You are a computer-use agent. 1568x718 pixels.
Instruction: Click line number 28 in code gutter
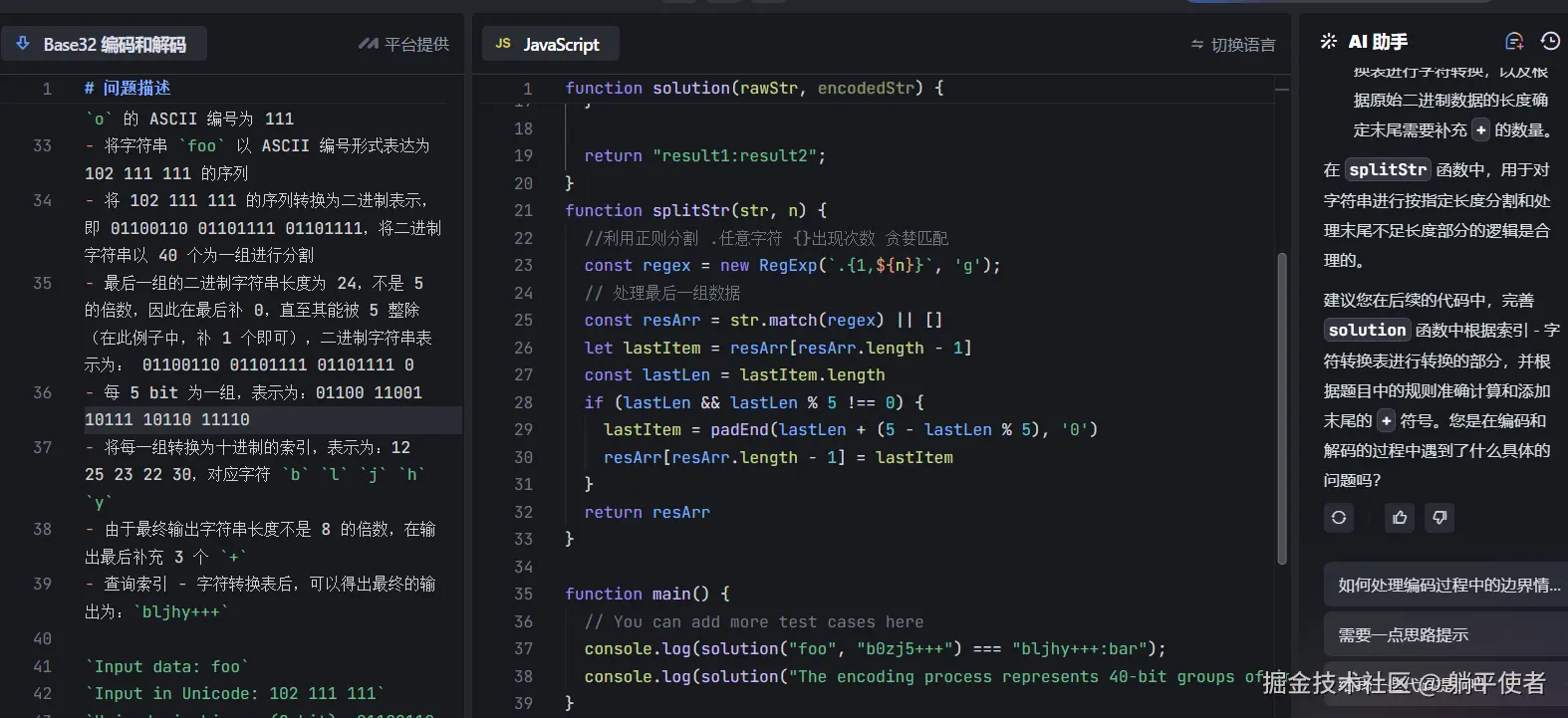(x=523, y=403)
